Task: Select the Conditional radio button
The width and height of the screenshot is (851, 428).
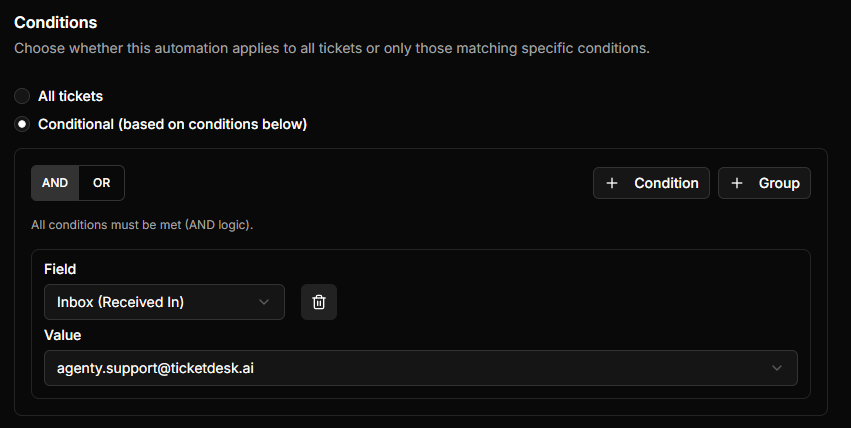Action: 22,125
